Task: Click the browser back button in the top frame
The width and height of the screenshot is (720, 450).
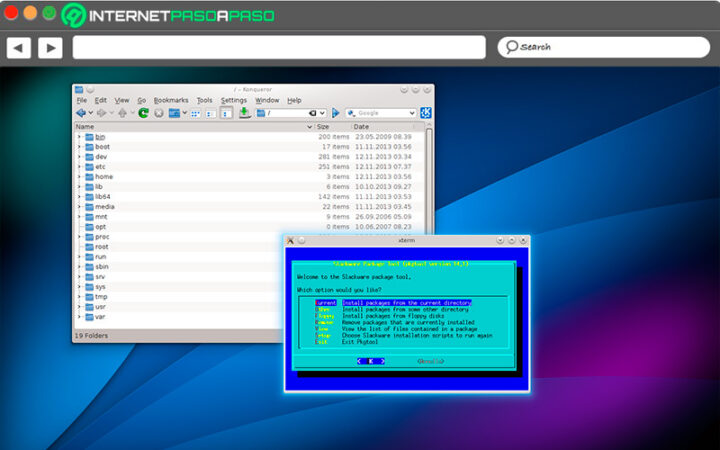Action: click(18, 47)
